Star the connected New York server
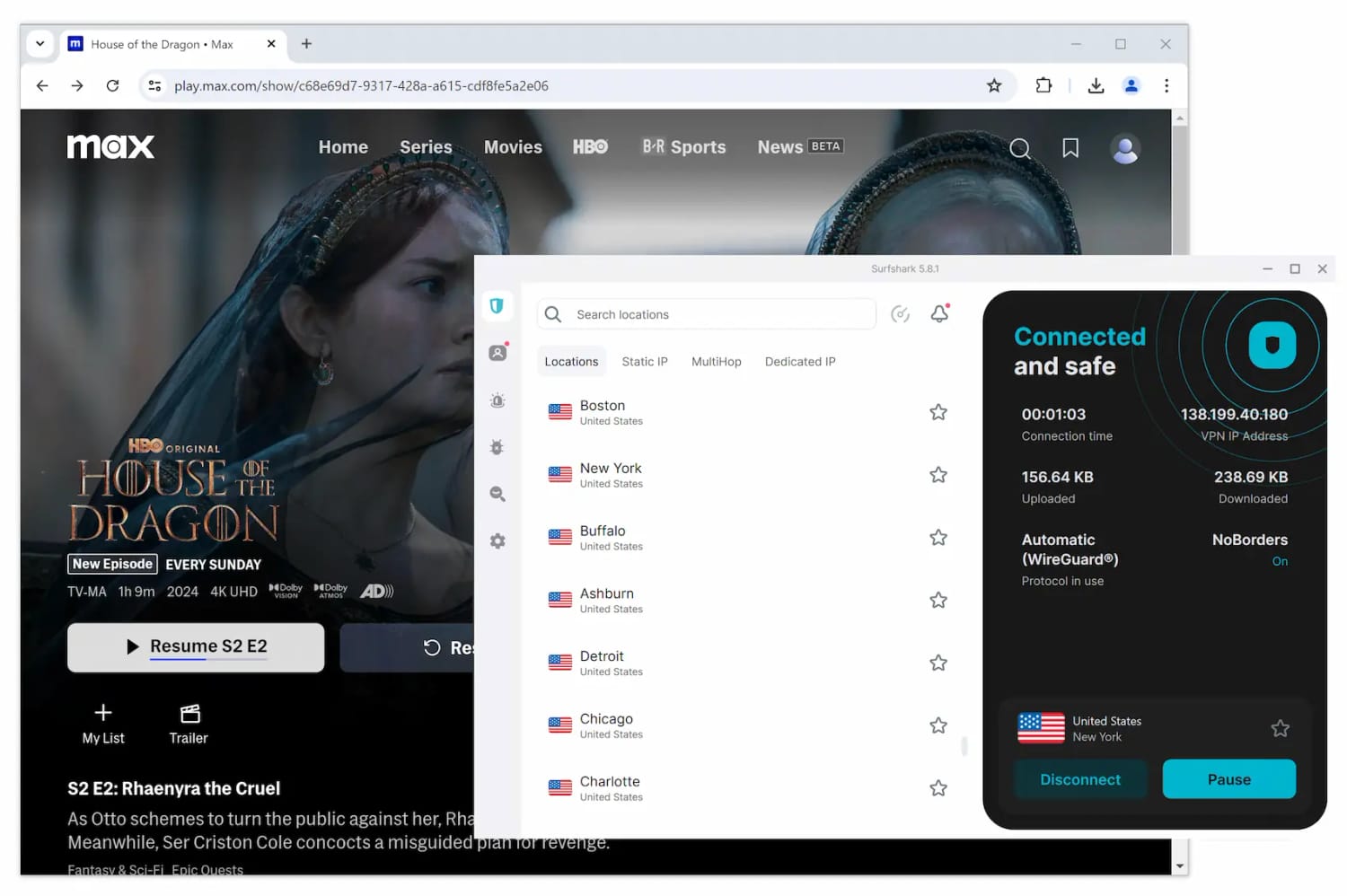1347x896 pixels. click(1280, 728)
